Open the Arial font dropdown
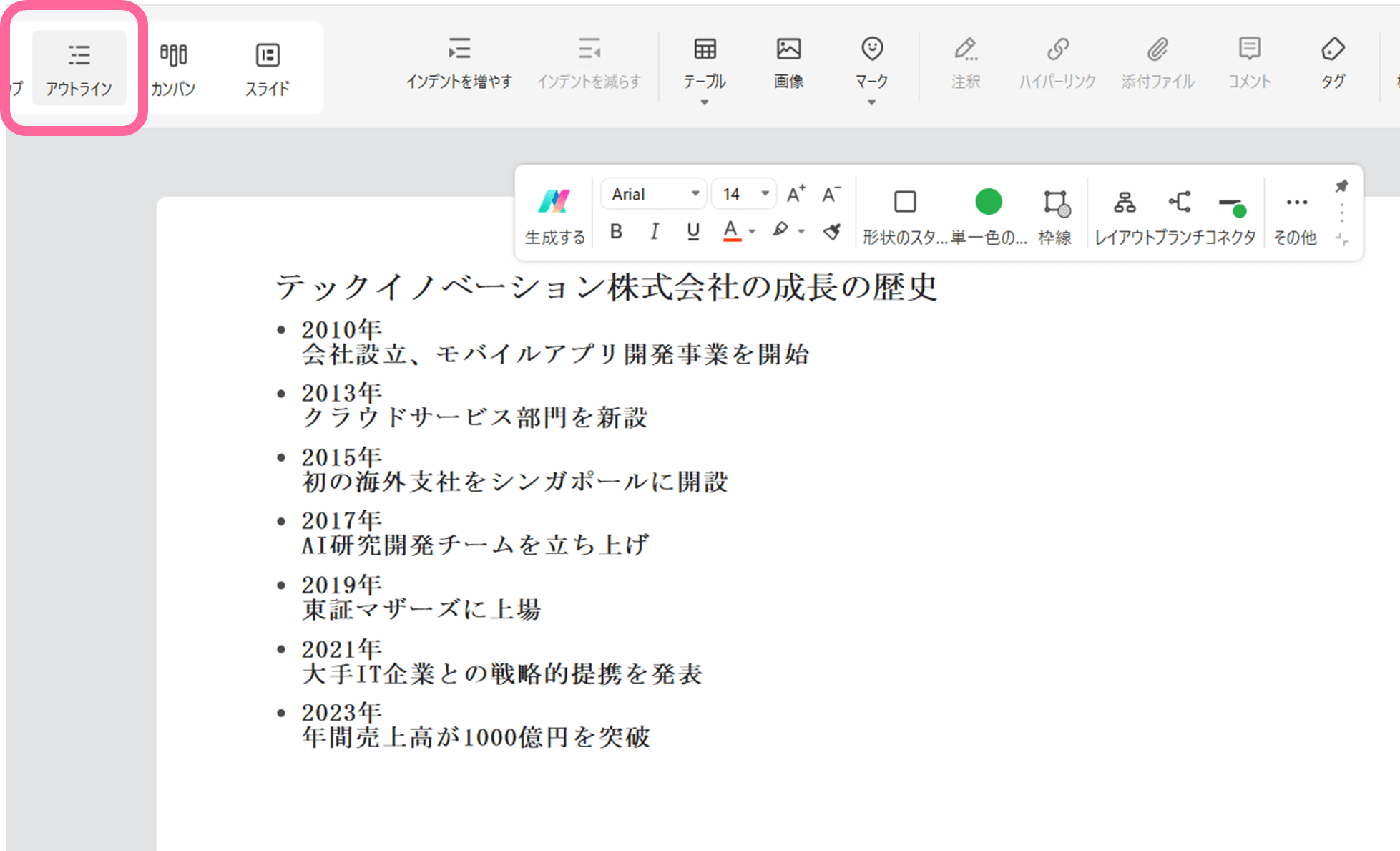Image resolution: width=1400 pixels, height=851 pixels. (x=654, y=194)
